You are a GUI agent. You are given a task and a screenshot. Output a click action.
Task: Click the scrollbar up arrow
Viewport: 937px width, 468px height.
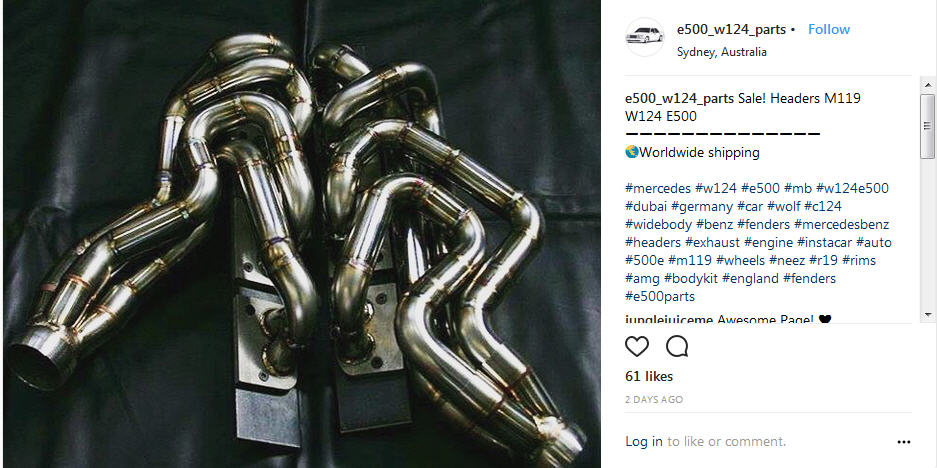pyautogui.click(x=927, y=84)
